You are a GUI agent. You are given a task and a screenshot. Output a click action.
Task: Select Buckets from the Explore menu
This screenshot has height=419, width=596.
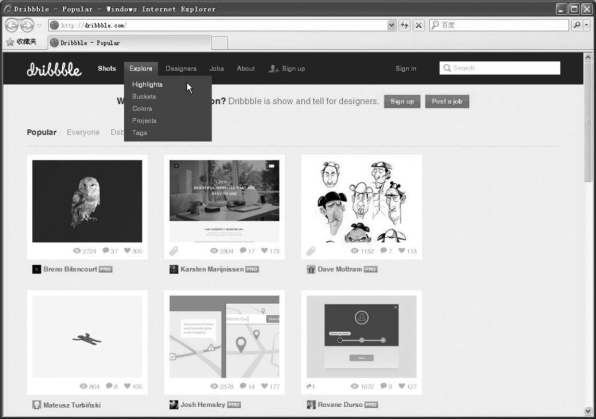click(x=144, y=97)
